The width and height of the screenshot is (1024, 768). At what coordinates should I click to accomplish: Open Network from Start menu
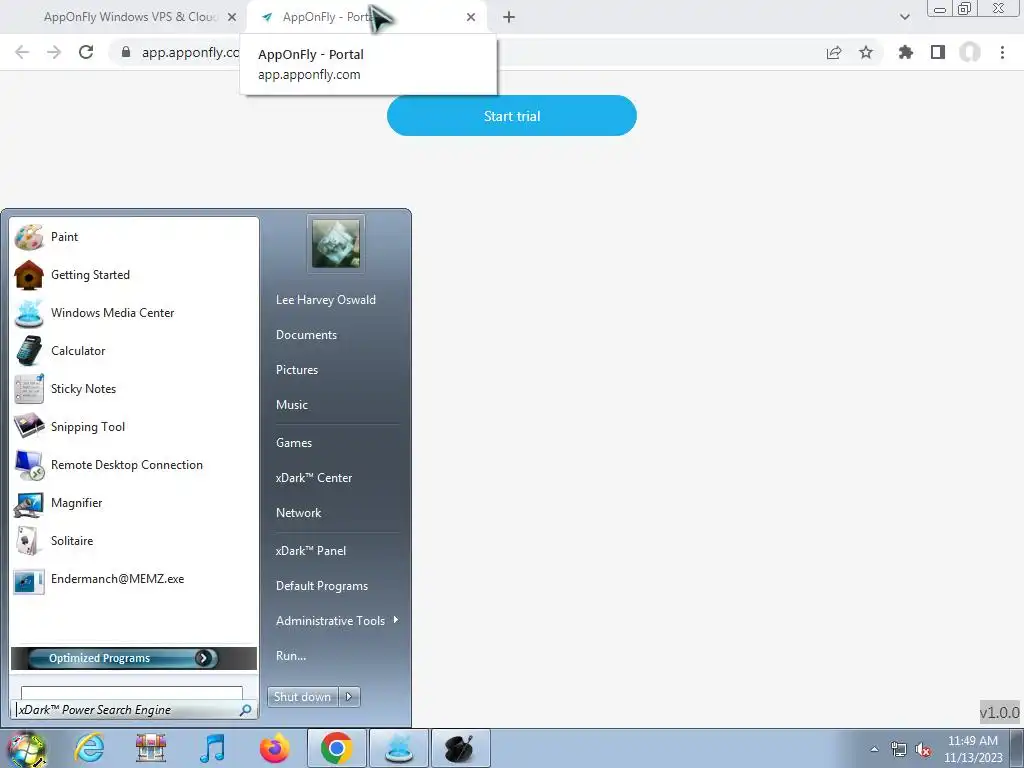click(x=298, y=513)
